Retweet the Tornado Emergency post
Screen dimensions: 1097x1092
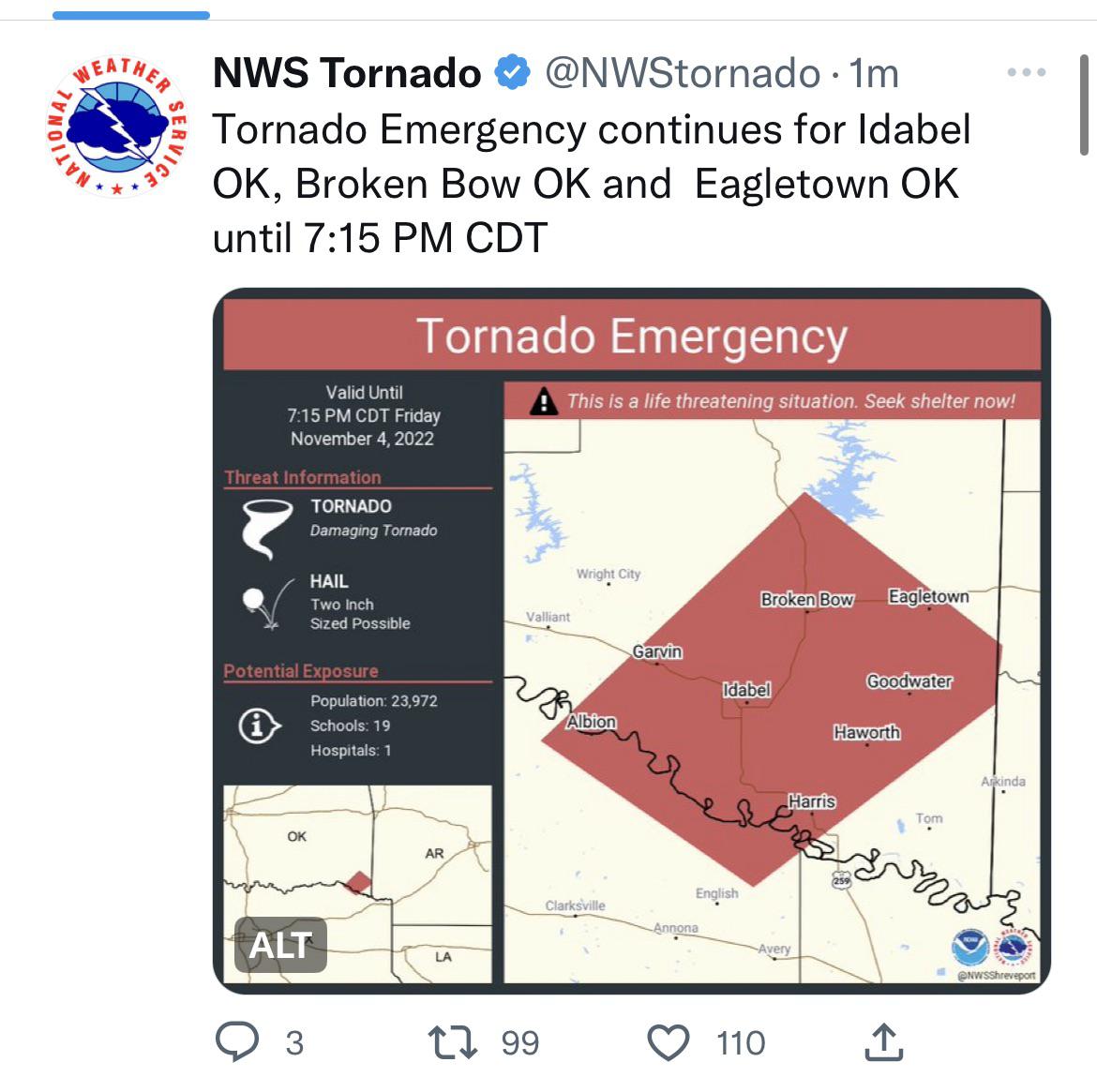pyautogui.click(x=453, y=1041)
